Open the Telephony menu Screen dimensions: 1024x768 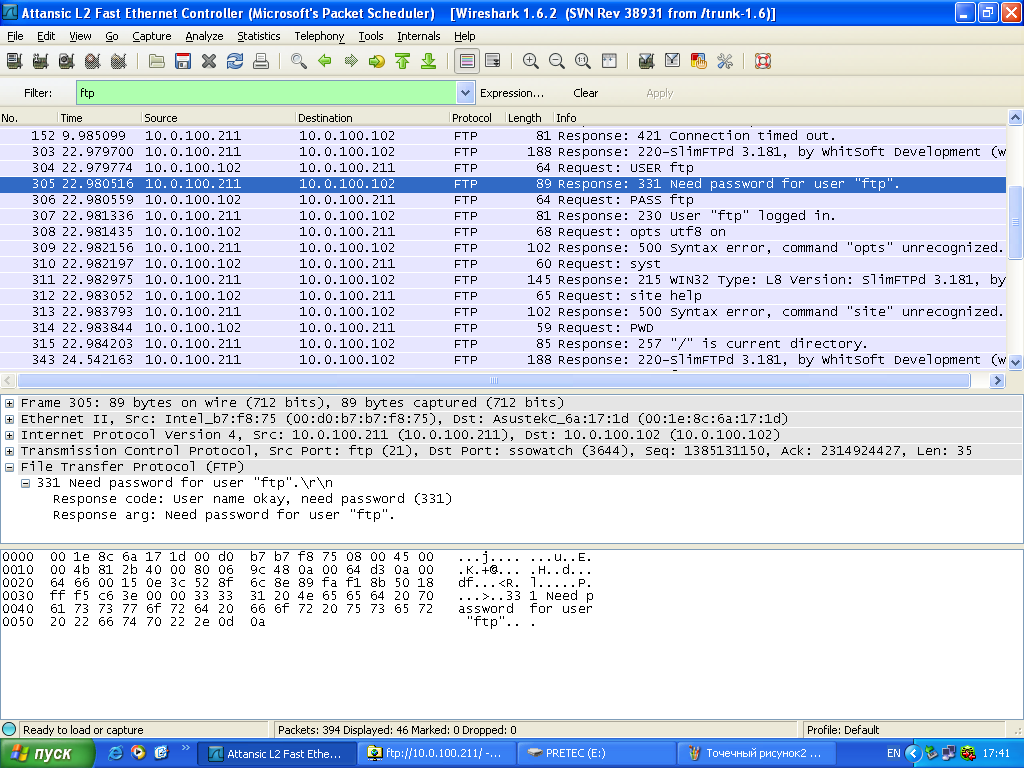tap(319, 37)
